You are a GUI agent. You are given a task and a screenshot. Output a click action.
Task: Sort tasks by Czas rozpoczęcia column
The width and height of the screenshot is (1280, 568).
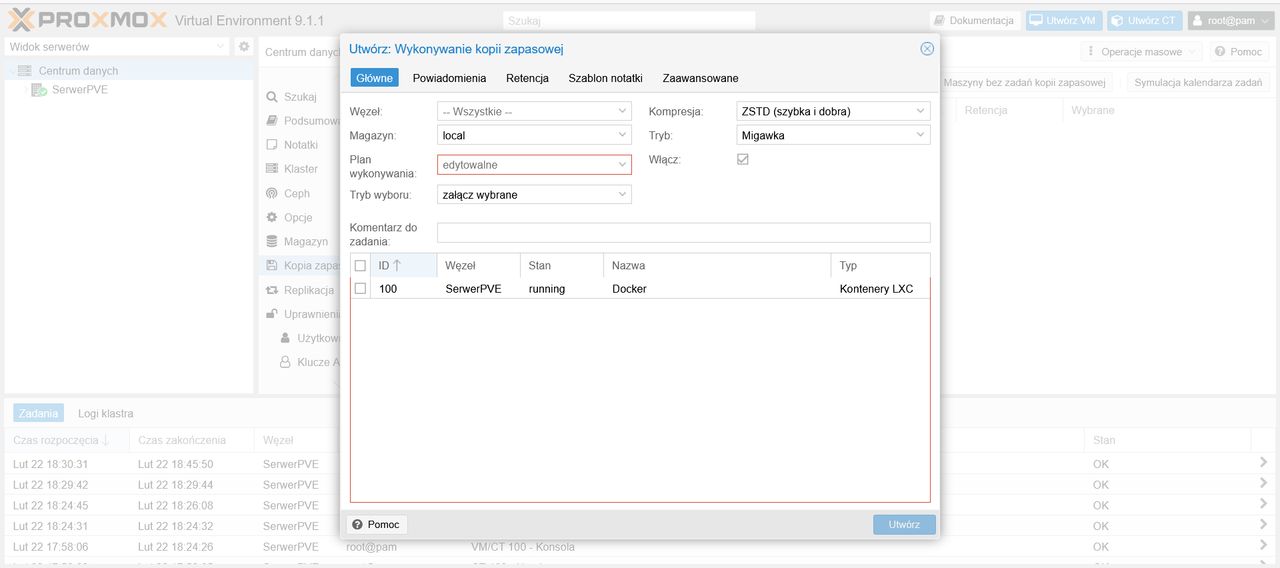[x=66, y=440]
